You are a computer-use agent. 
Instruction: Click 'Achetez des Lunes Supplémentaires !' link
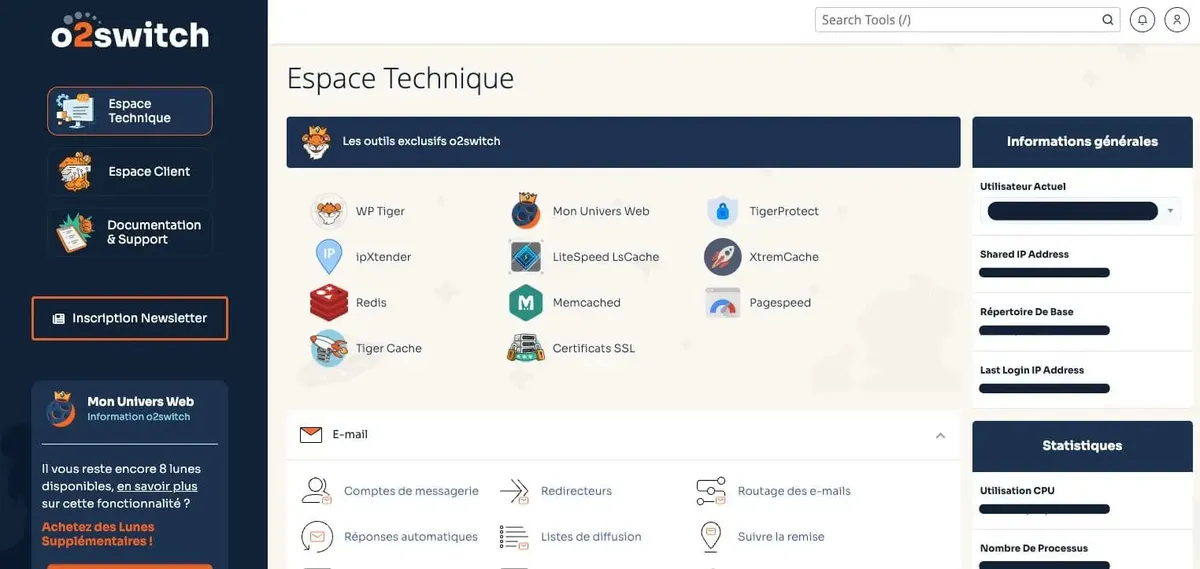tap(98, 534)
